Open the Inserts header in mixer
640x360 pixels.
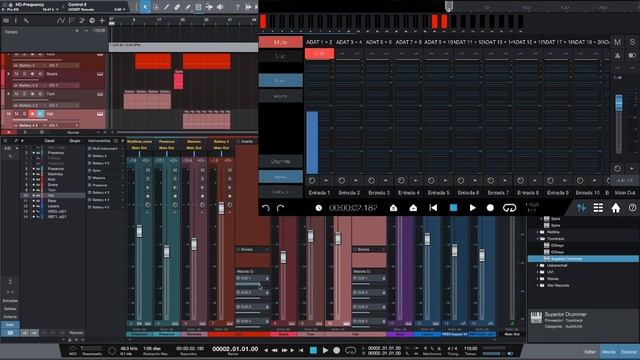click(247, 141)
